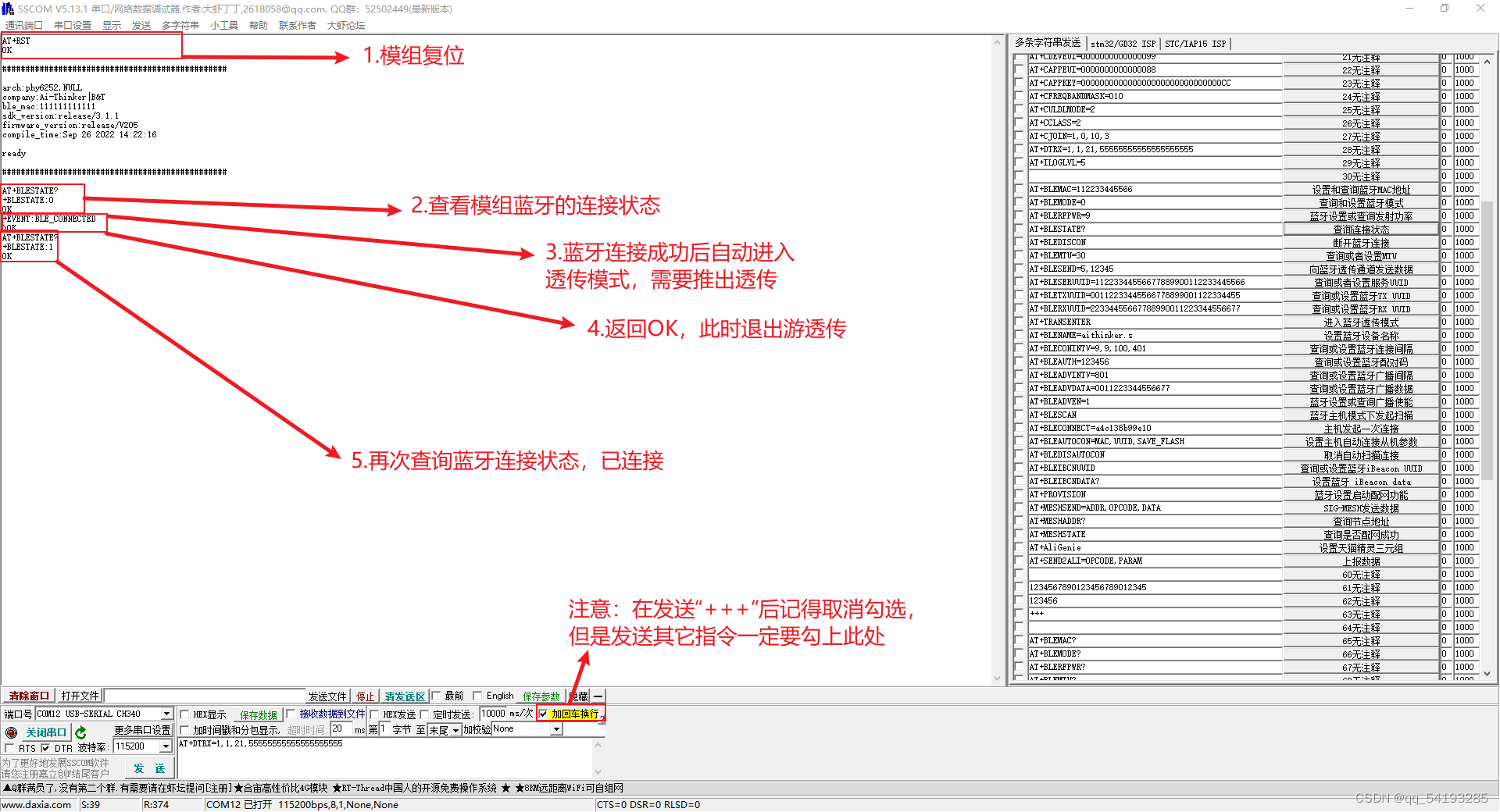Tick the checkbox for AT+TRANSENTER row
The width and height of the screenshot is (1500, 812).
point(1018,322)
